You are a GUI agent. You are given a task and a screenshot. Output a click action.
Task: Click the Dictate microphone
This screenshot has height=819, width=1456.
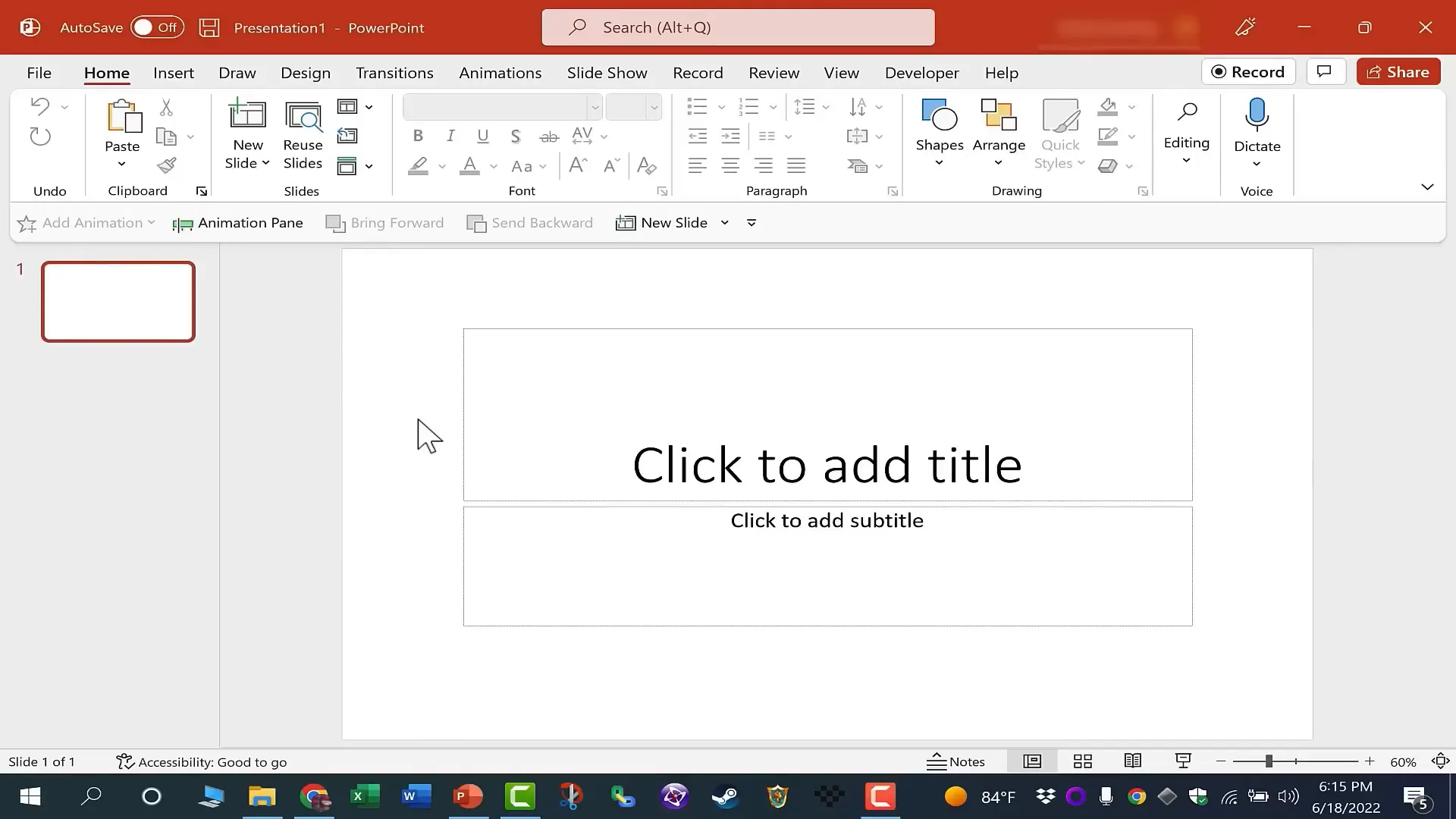(1257, 115)
